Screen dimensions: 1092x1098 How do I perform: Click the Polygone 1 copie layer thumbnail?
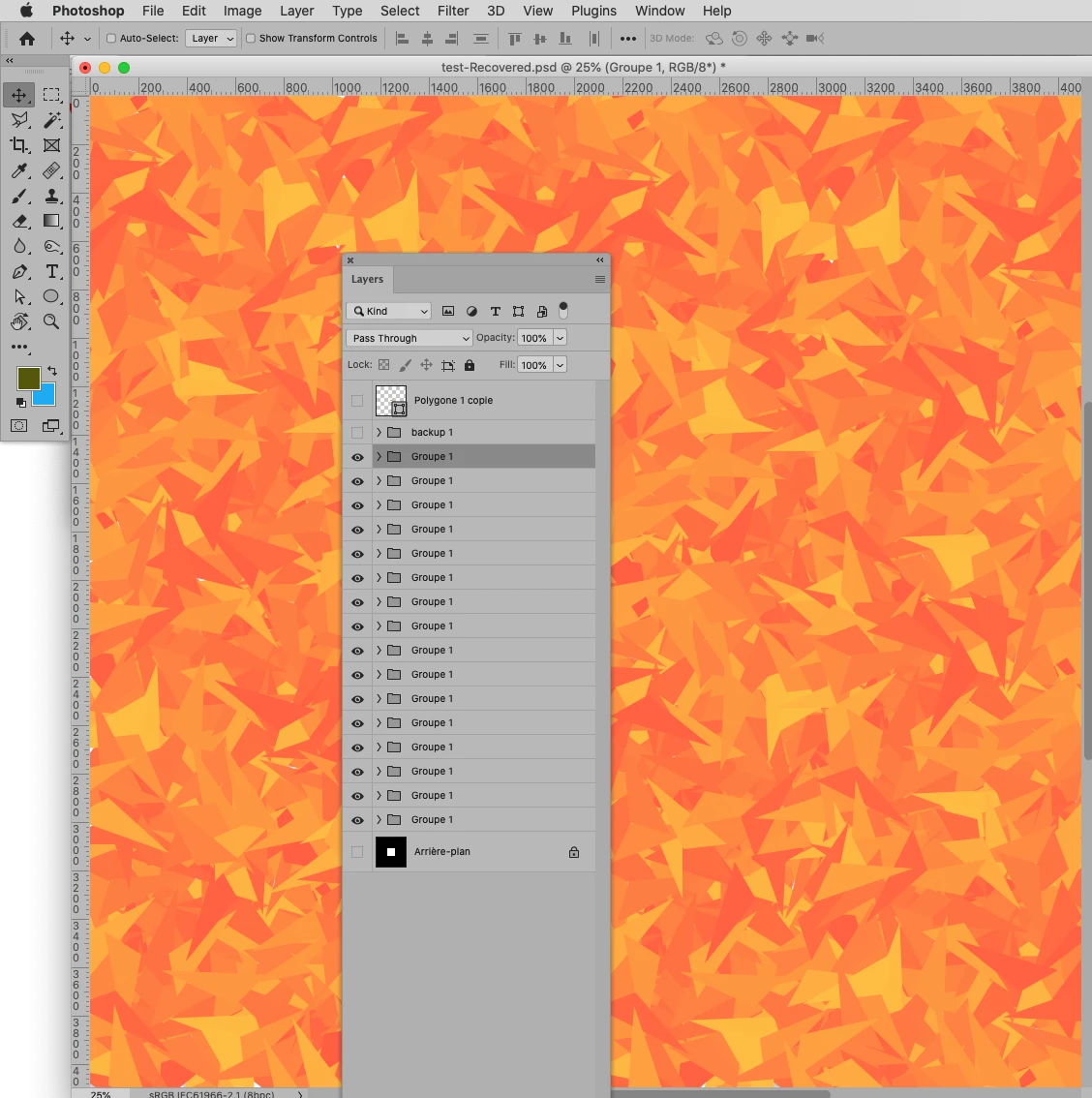390,401
